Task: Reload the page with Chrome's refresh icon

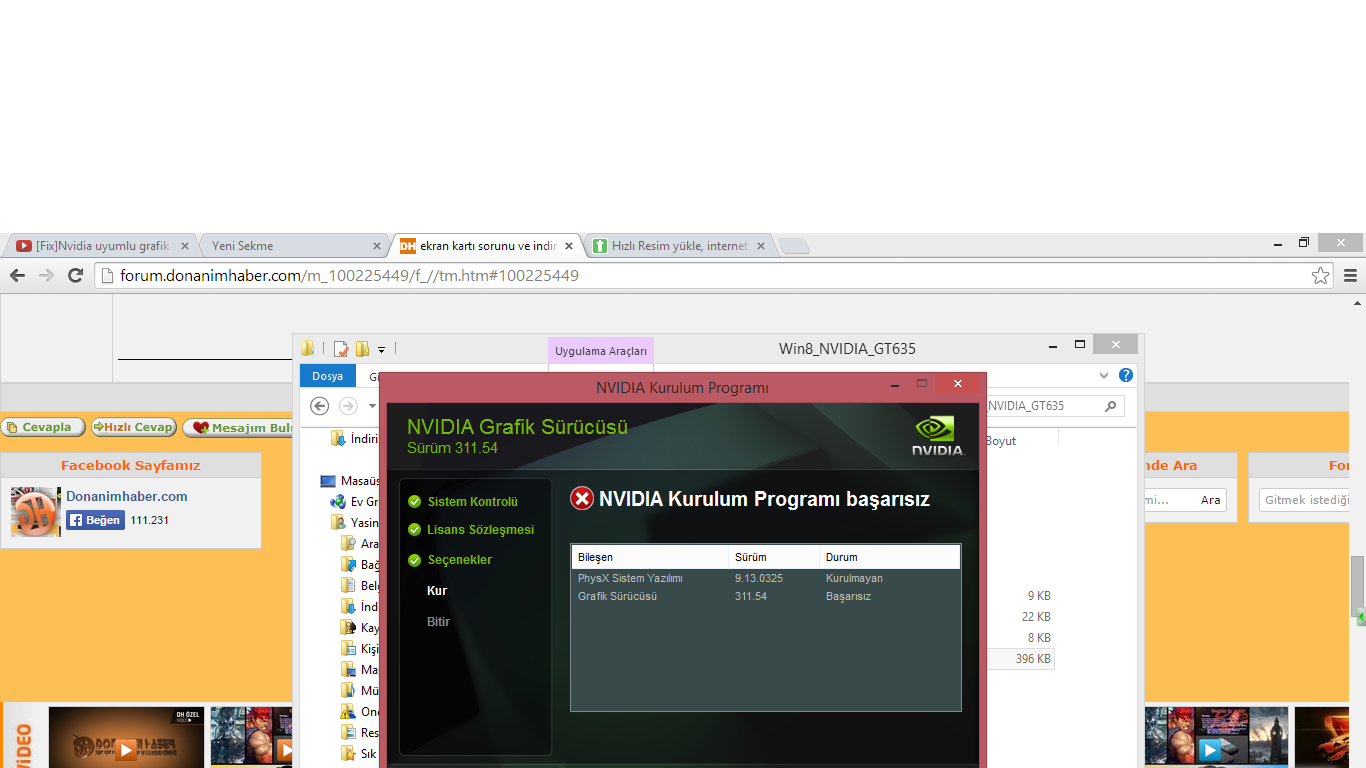Action: point(75,275)
